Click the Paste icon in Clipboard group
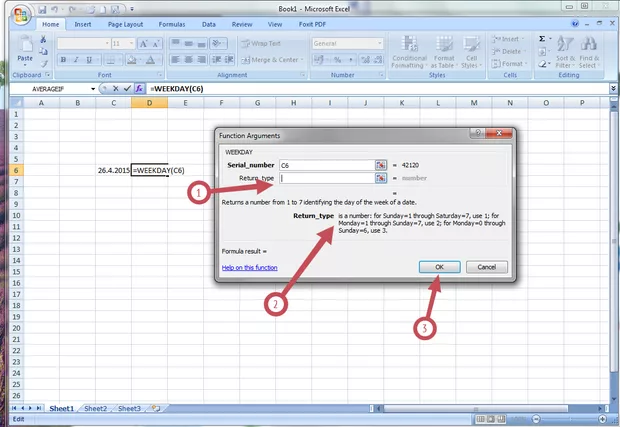620x427 pixels. pos(25,44)
